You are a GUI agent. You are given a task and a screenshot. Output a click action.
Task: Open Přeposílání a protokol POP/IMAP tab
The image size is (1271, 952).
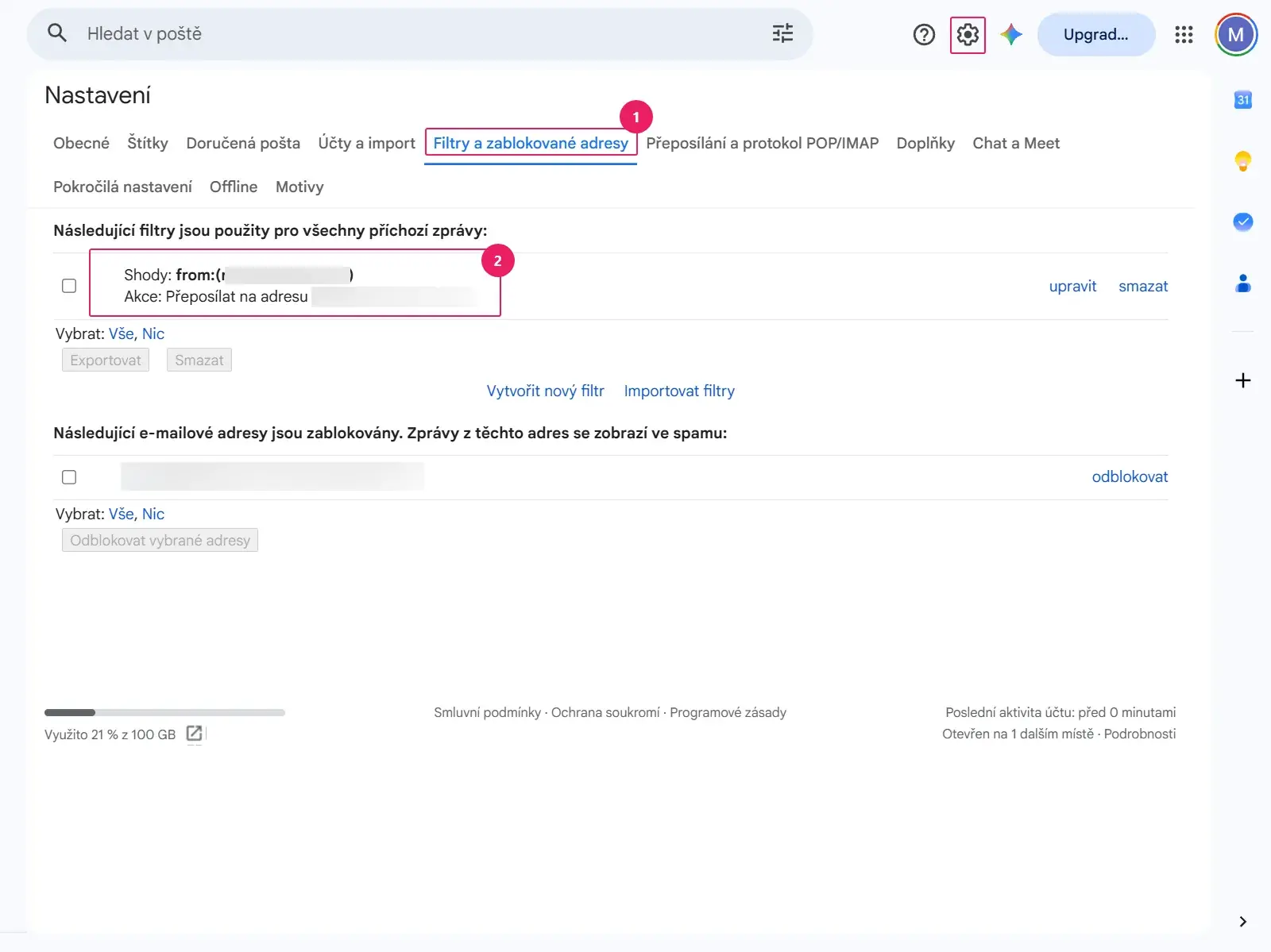coord(763,143)
